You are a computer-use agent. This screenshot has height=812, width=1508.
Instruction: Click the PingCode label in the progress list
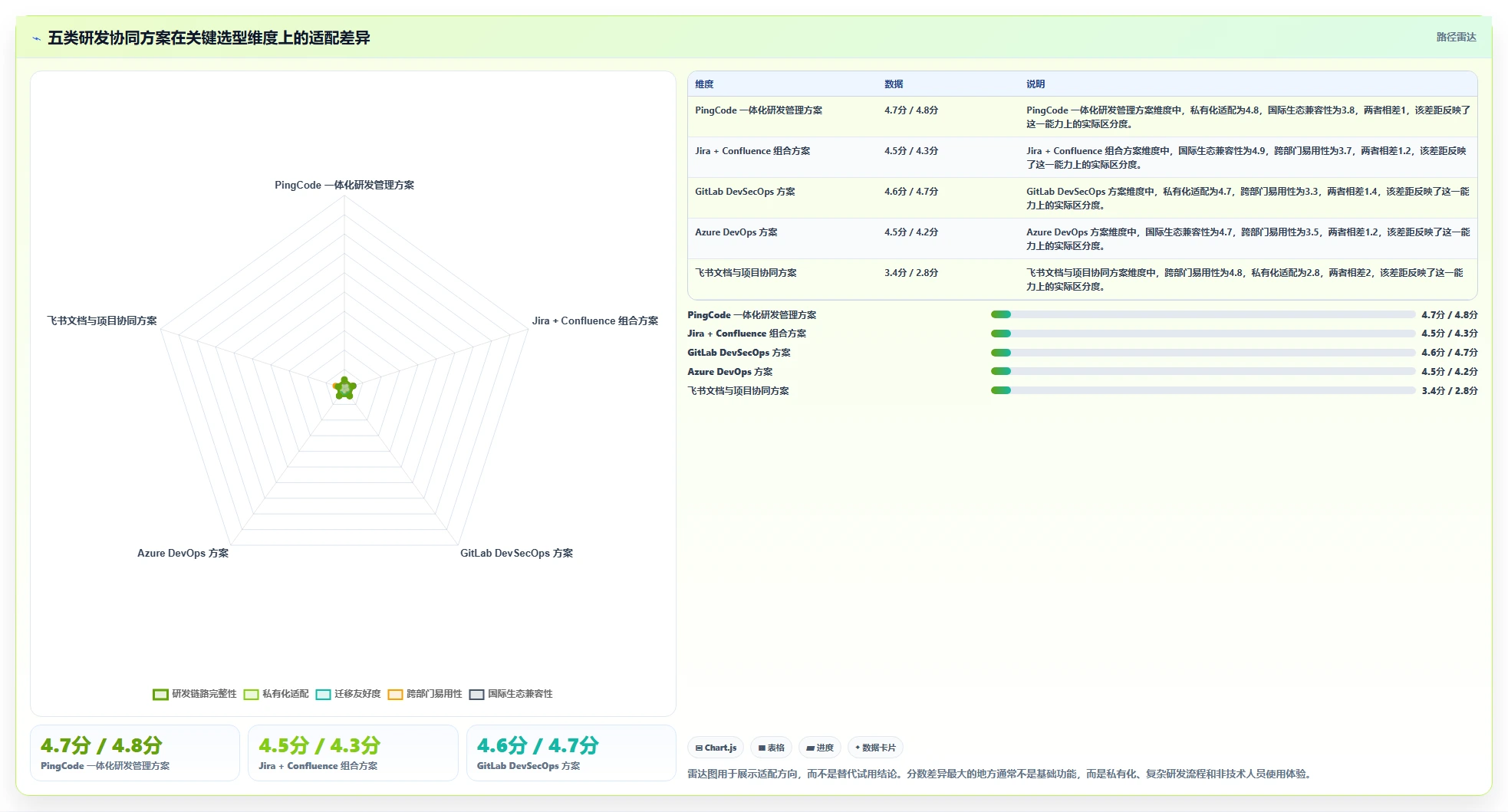[752, 315]
